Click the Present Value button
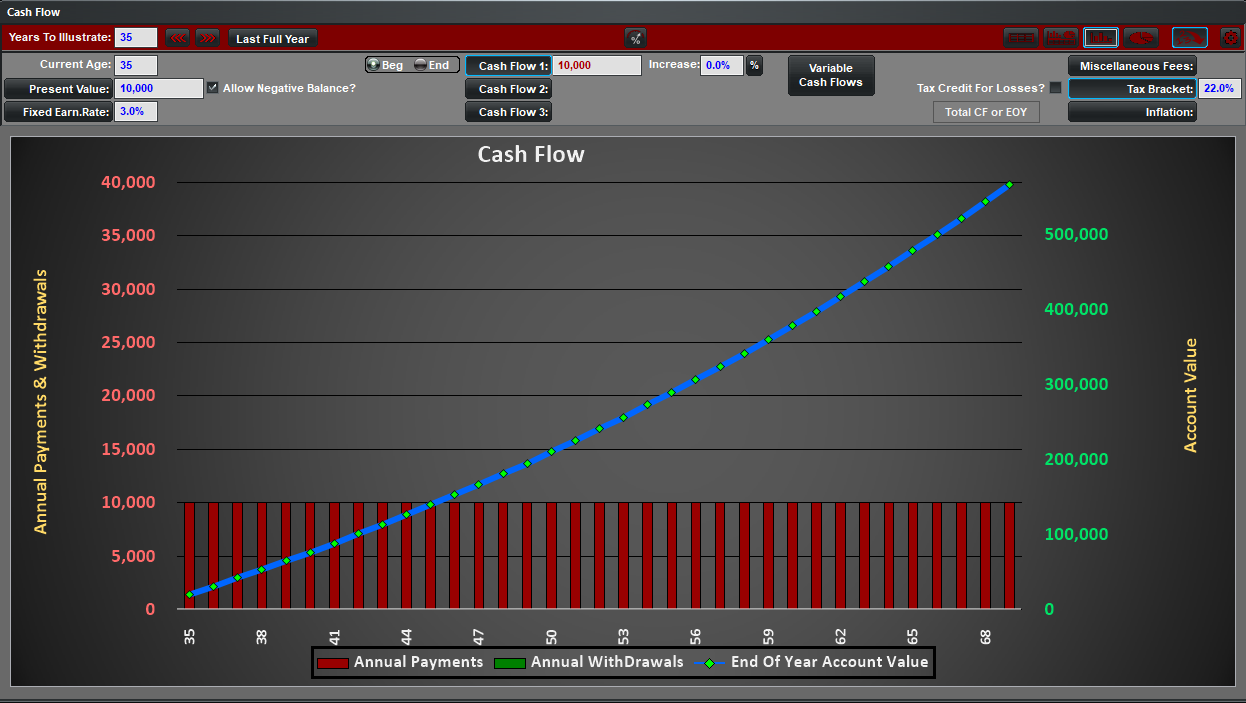This screenshot has width=1246, height=703. coord(58,88)
